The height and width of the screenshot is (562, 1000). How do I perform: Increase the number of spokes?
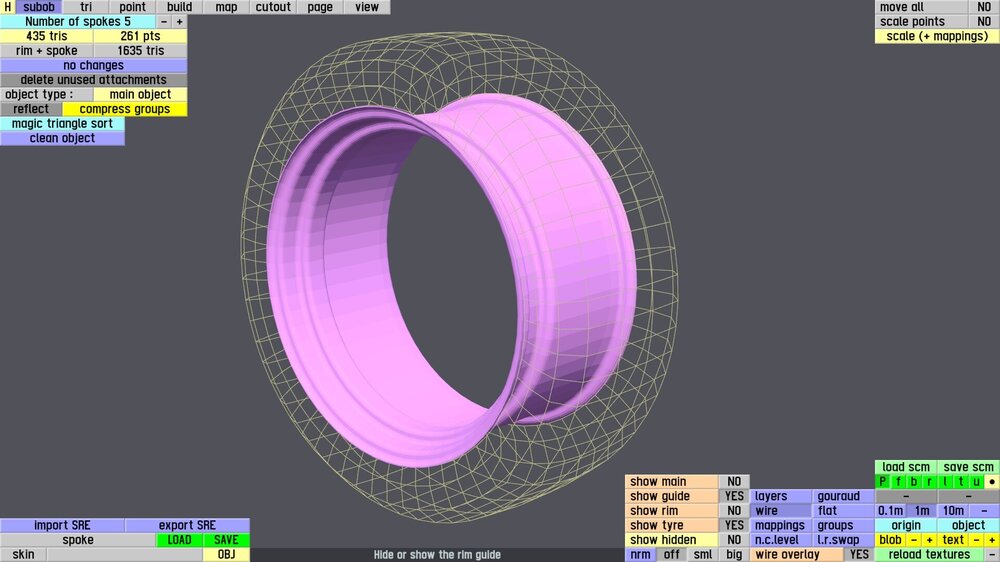click(179, 22)
